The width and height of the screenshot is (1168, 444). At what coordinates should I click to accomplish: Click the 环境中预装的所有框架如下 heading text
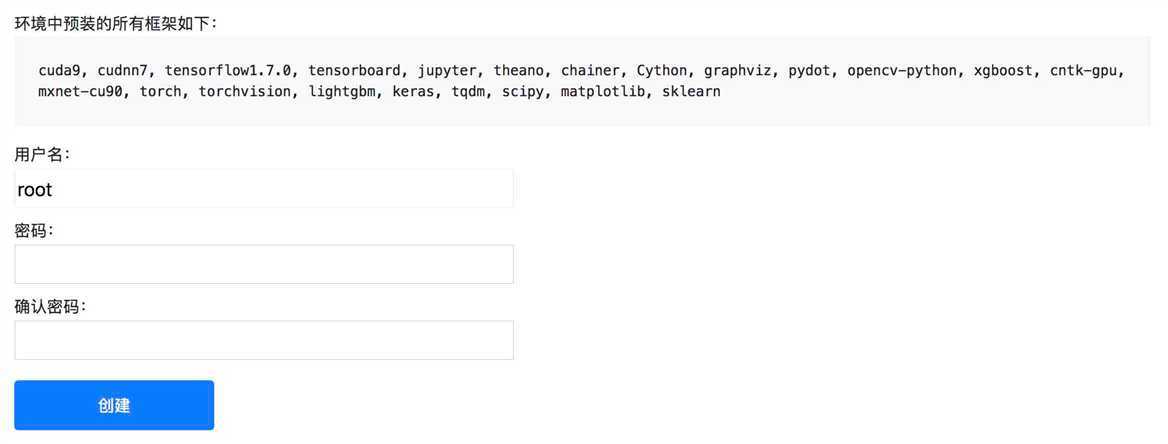(x=115, y=23)
